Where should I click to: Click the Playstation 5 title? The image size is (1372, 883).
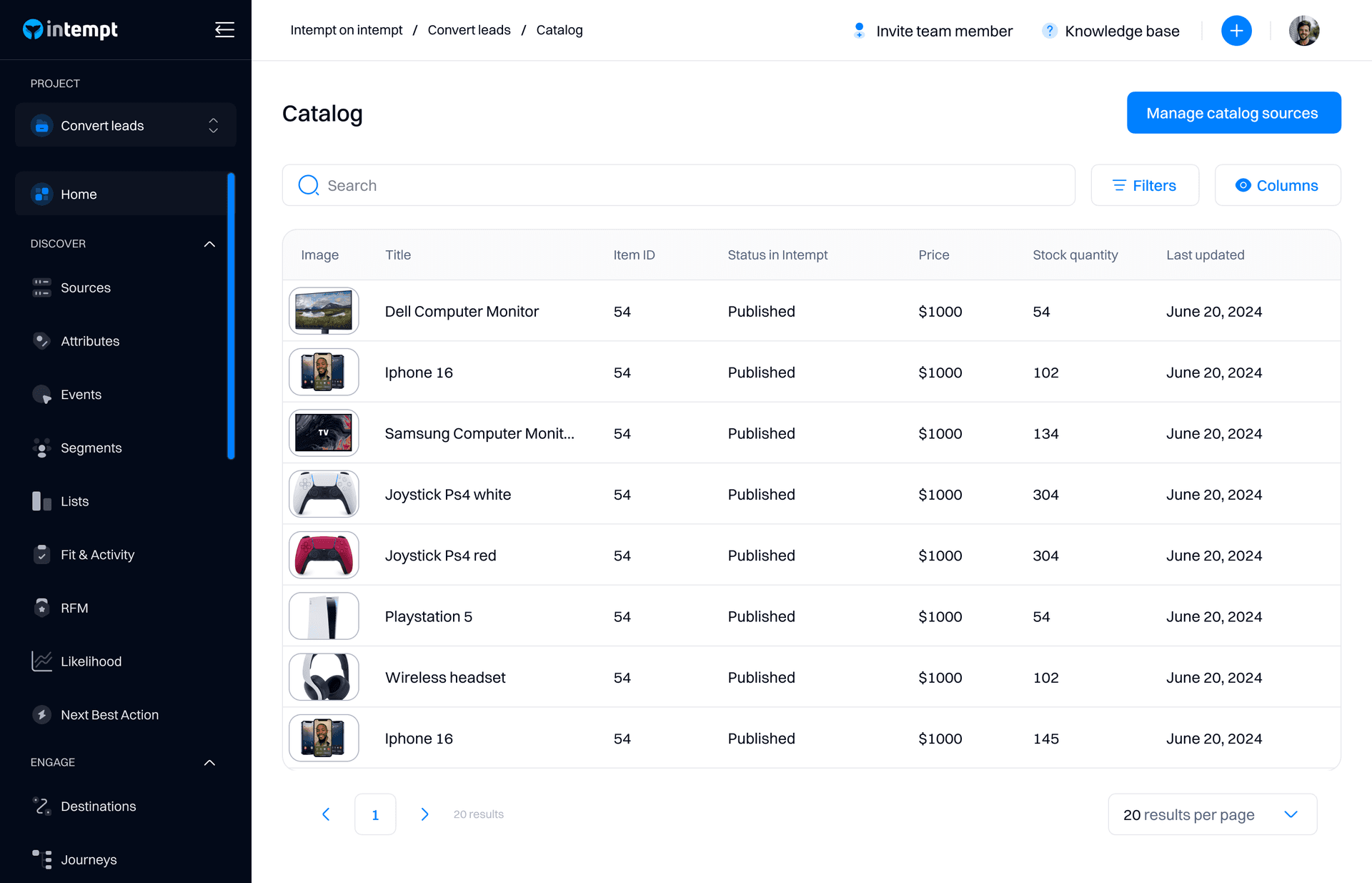pos(428,616)
